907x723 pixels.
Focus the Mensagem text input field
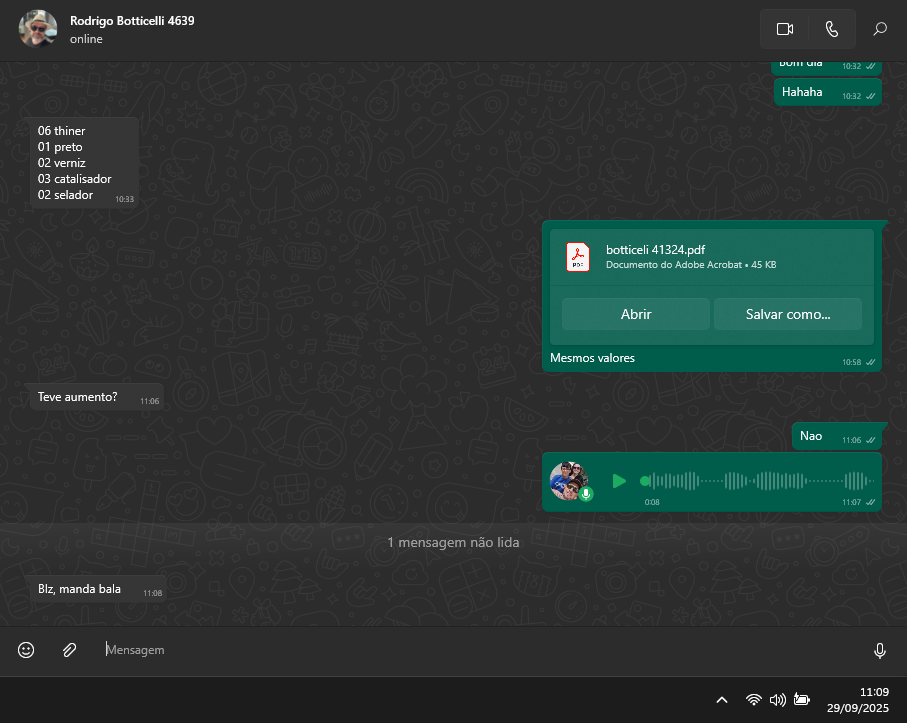[480, 650]
